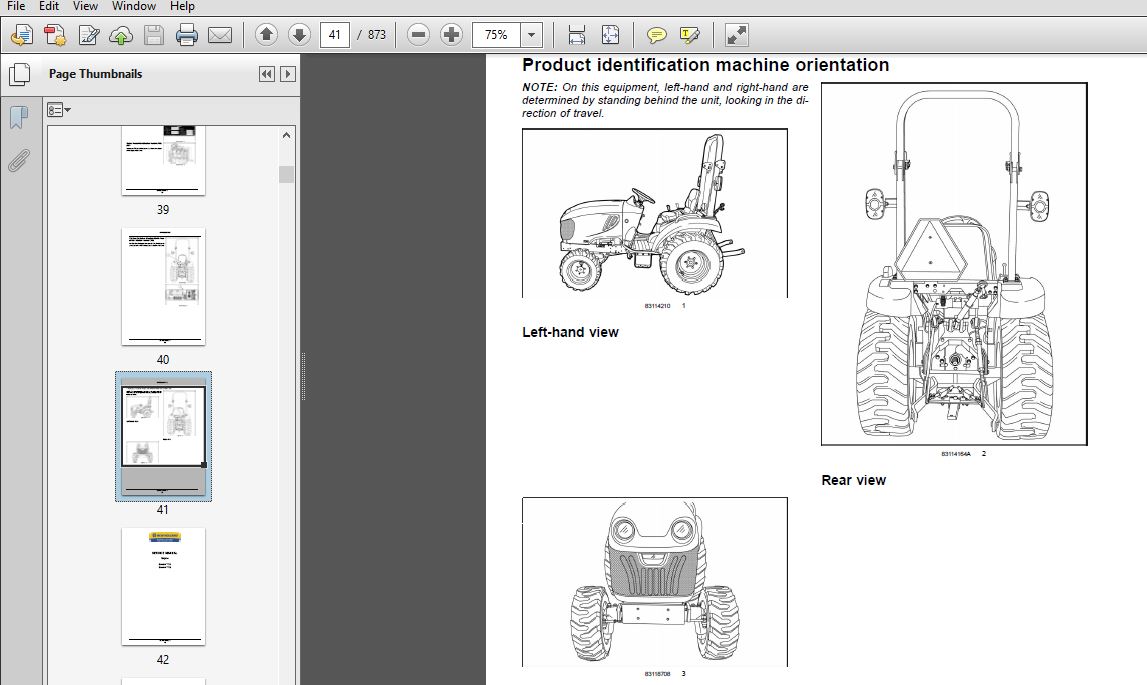Click thumbnails scrollbar up arrow
The width and height of the screenshot is (1147, 685).
(x=286, y=135)
